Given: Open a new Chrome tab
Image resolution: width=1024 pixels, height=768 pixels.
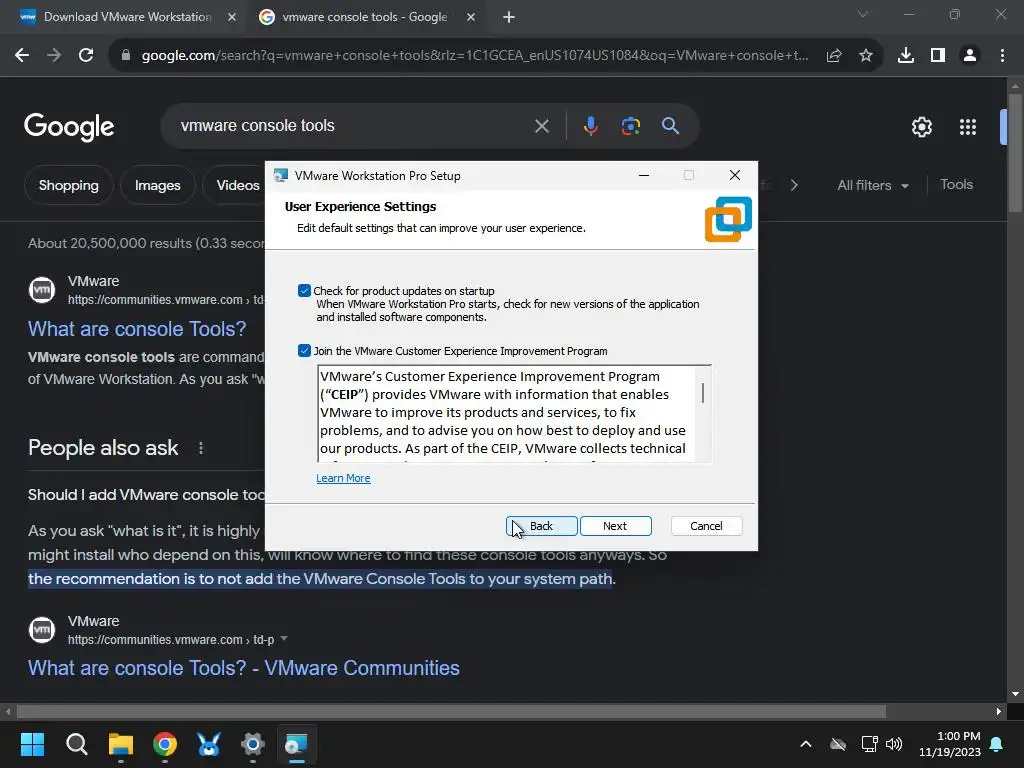Looking at the screenshot, I should [509, 17].
